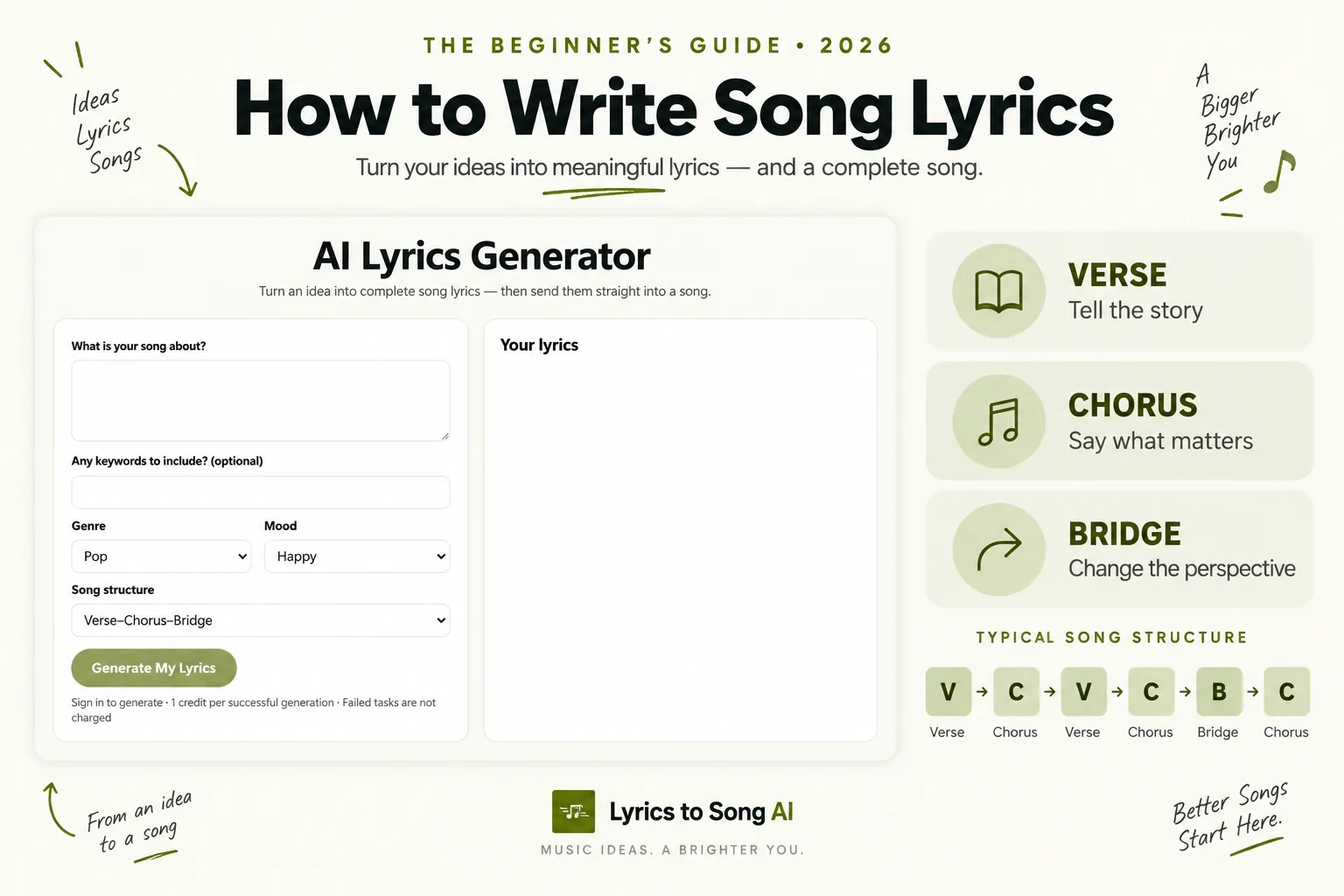Click the CHORUS Say what matters card
The image size is (1344, 896).
(1120, 421)
